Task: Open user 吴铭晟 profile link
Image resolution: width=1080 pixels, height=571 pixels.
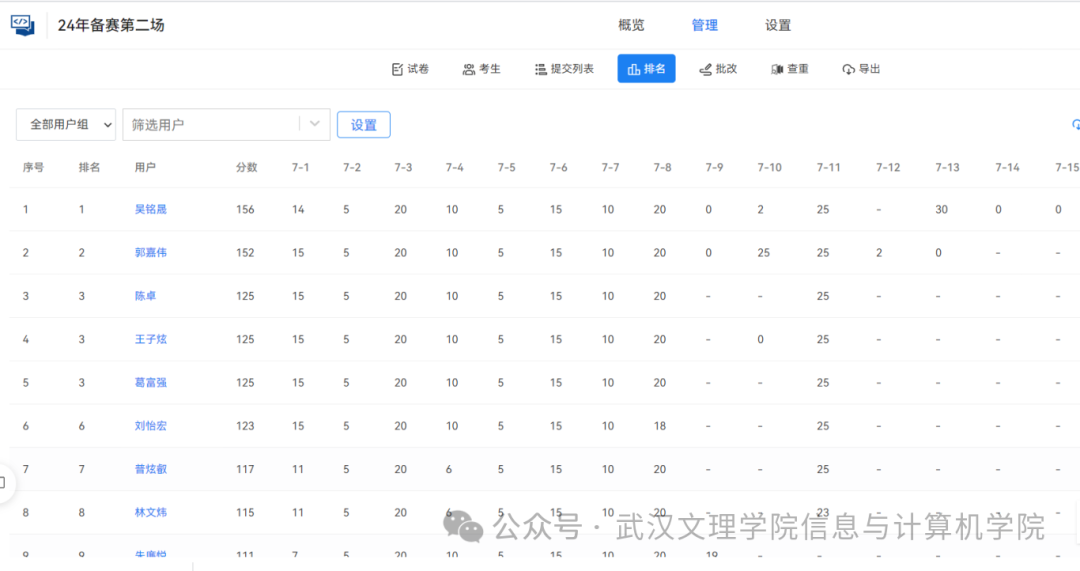Action: click(x=151, y=210)
